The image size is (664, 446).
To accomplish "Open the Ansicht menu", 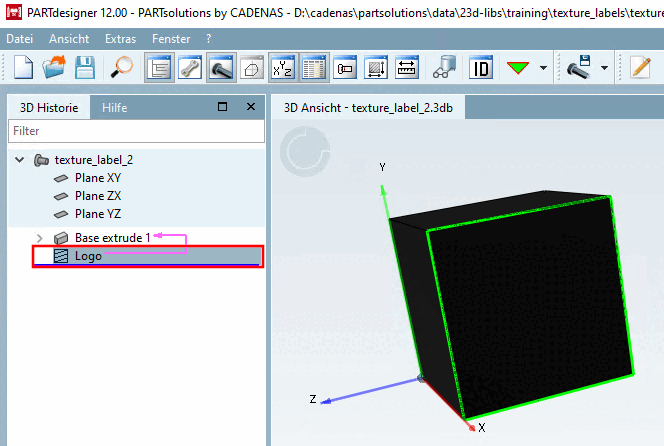I will coord(69,39).
